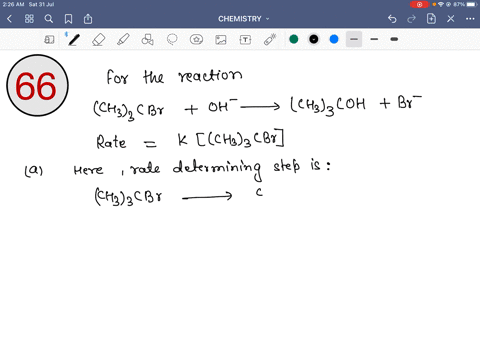Open the share/export icon

pos(88,19)
